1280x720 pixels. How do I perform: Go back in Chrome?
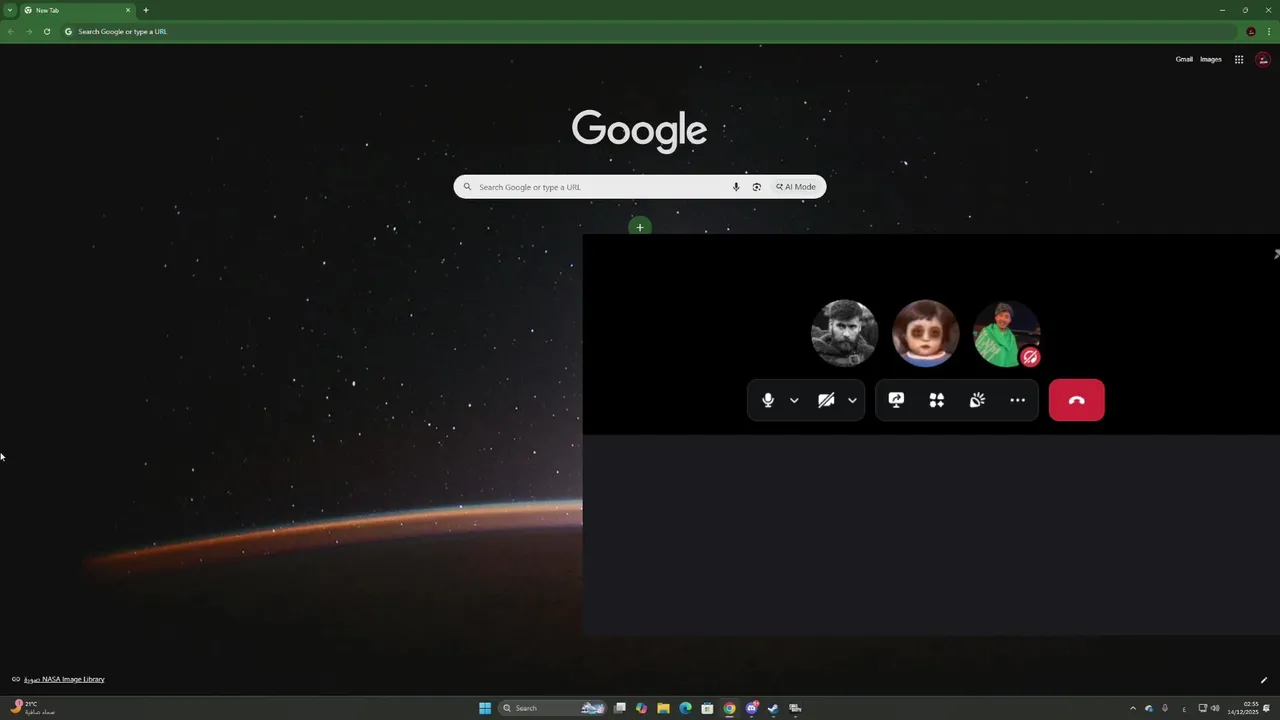11,31
